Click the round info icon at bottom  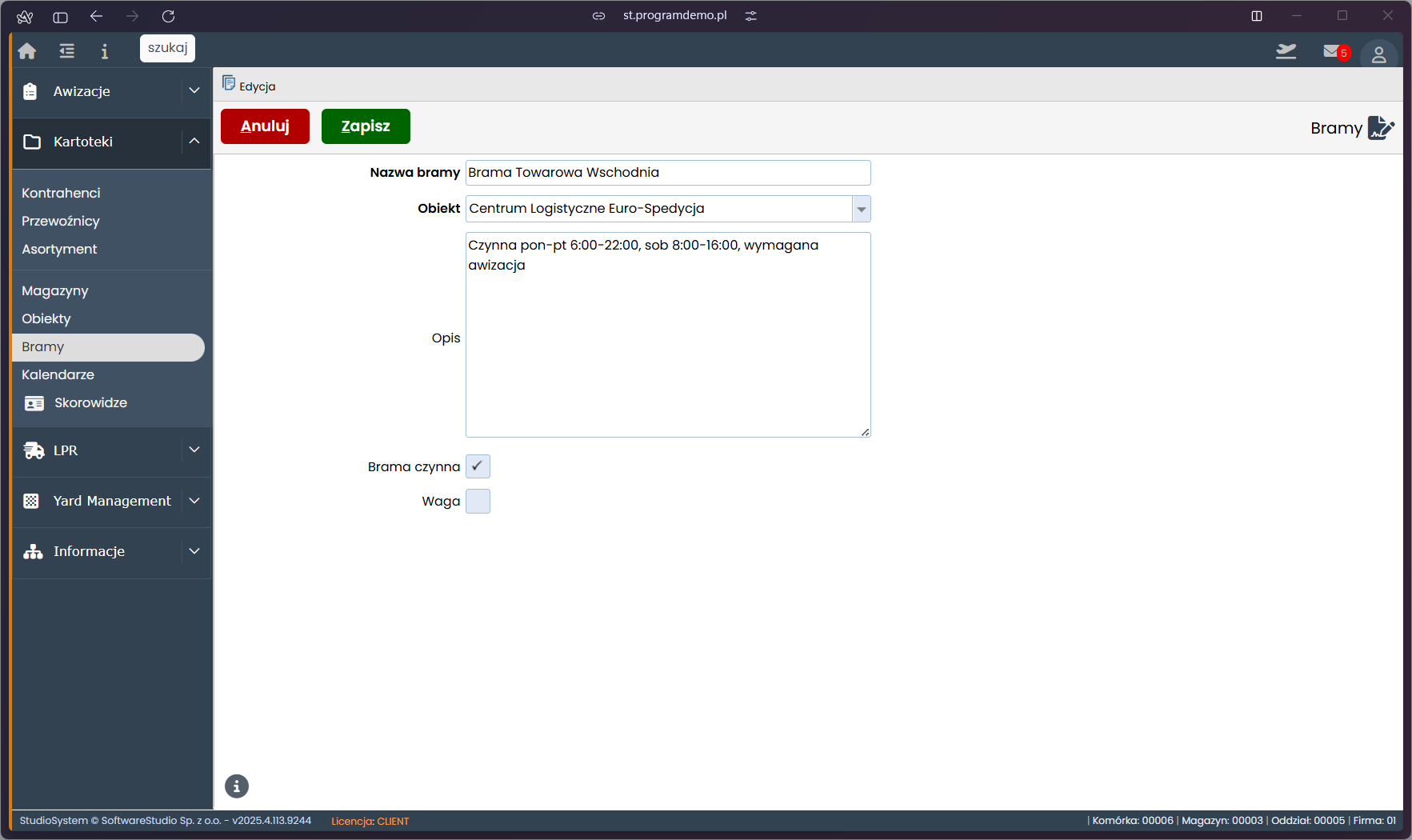tap(237, 786)
